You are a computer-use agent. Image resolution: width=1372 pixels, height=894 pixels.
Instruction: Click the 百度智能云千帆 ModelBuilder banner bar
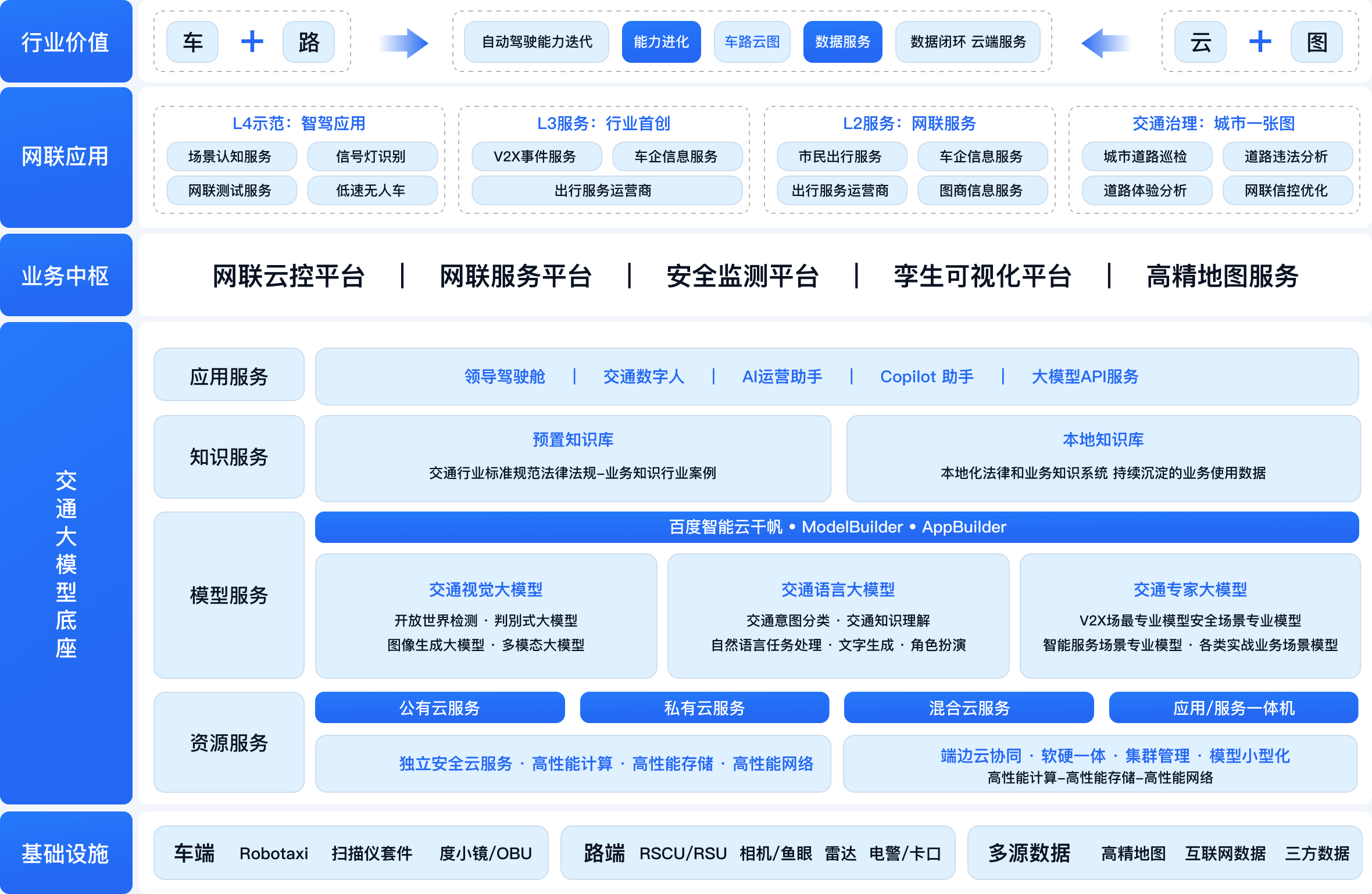(x=837, y=527)
